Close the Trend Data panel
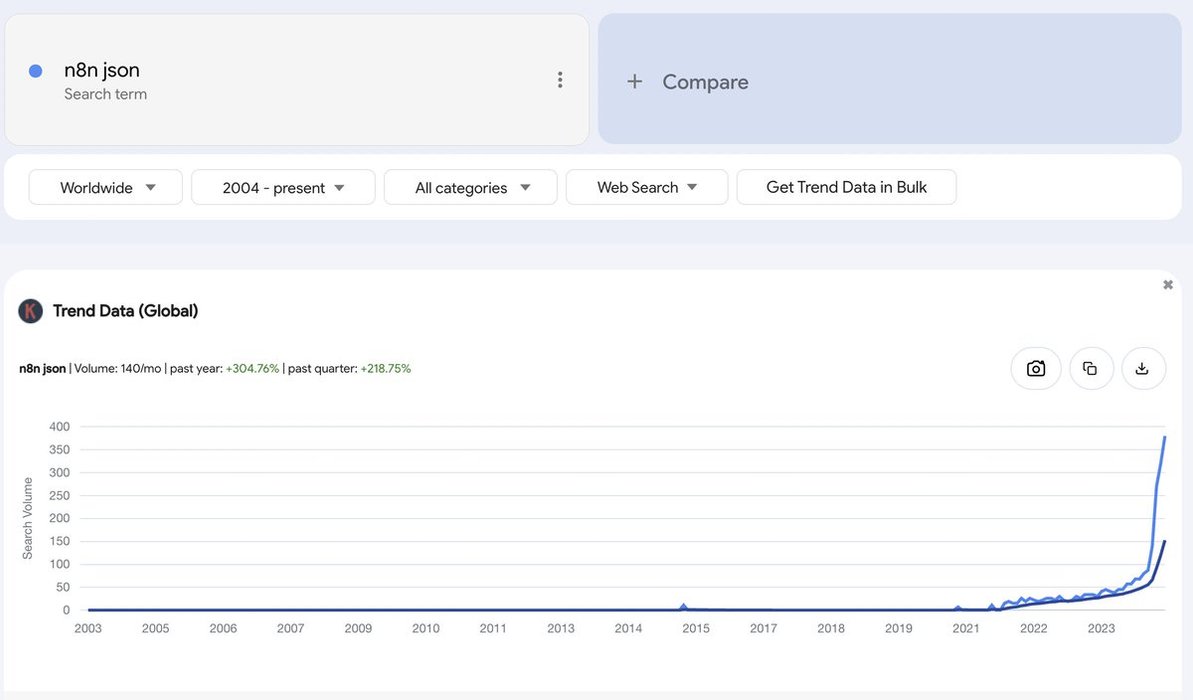Image resolution: width=1193 pixels, height=700 pixels. (1167, 285)
